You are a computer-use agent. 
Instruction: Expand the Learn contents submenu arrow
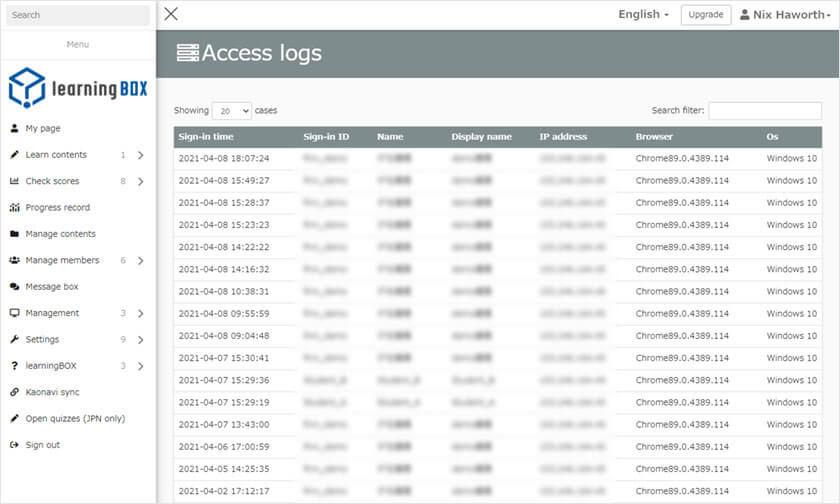tap(140, 155)
